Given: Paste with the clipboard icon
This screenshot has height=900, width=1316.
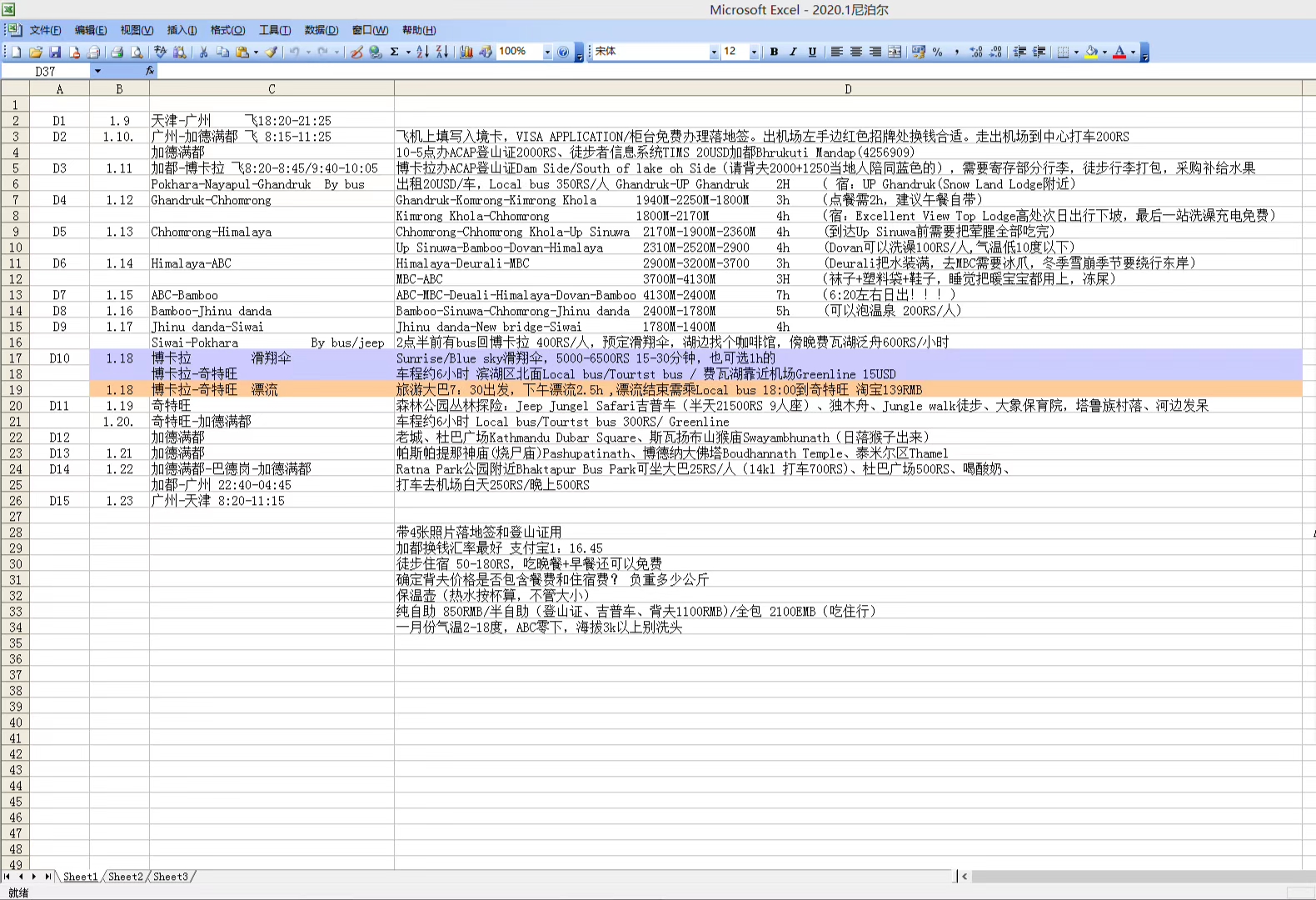Looking at the screenshot, I should [x=242, y=52].
